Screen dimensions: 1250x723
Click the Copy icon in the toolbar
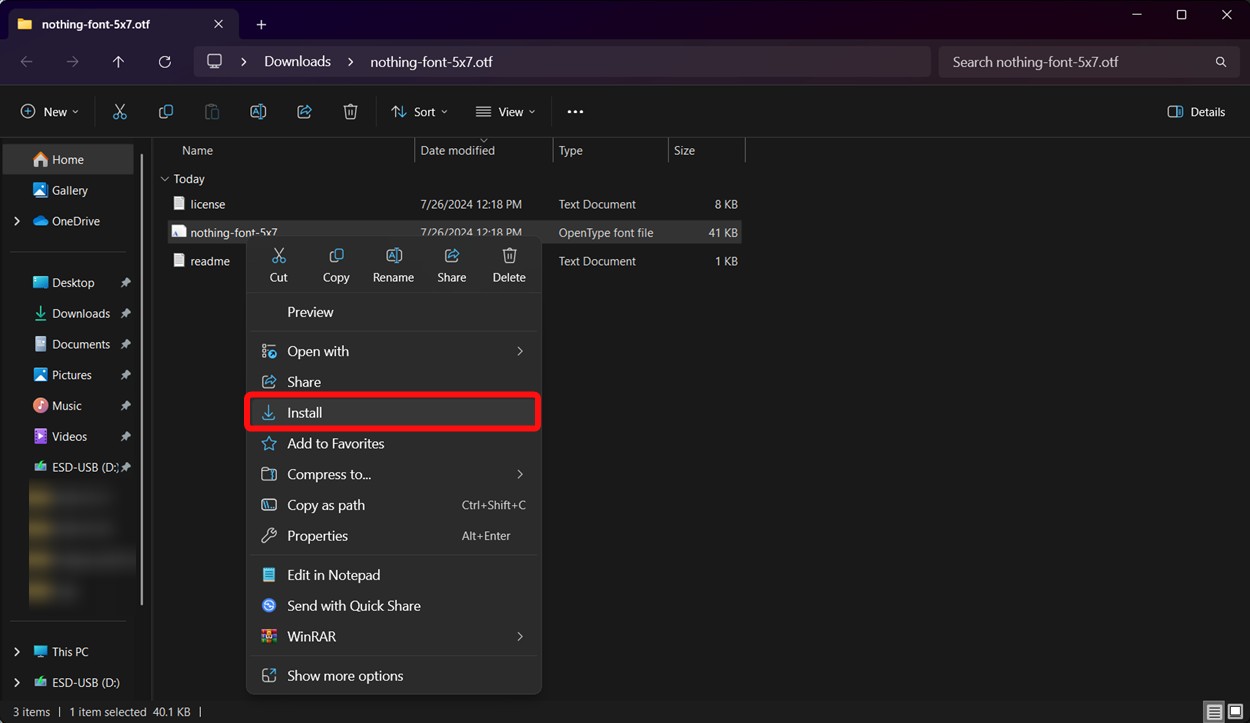click(165, 111)
